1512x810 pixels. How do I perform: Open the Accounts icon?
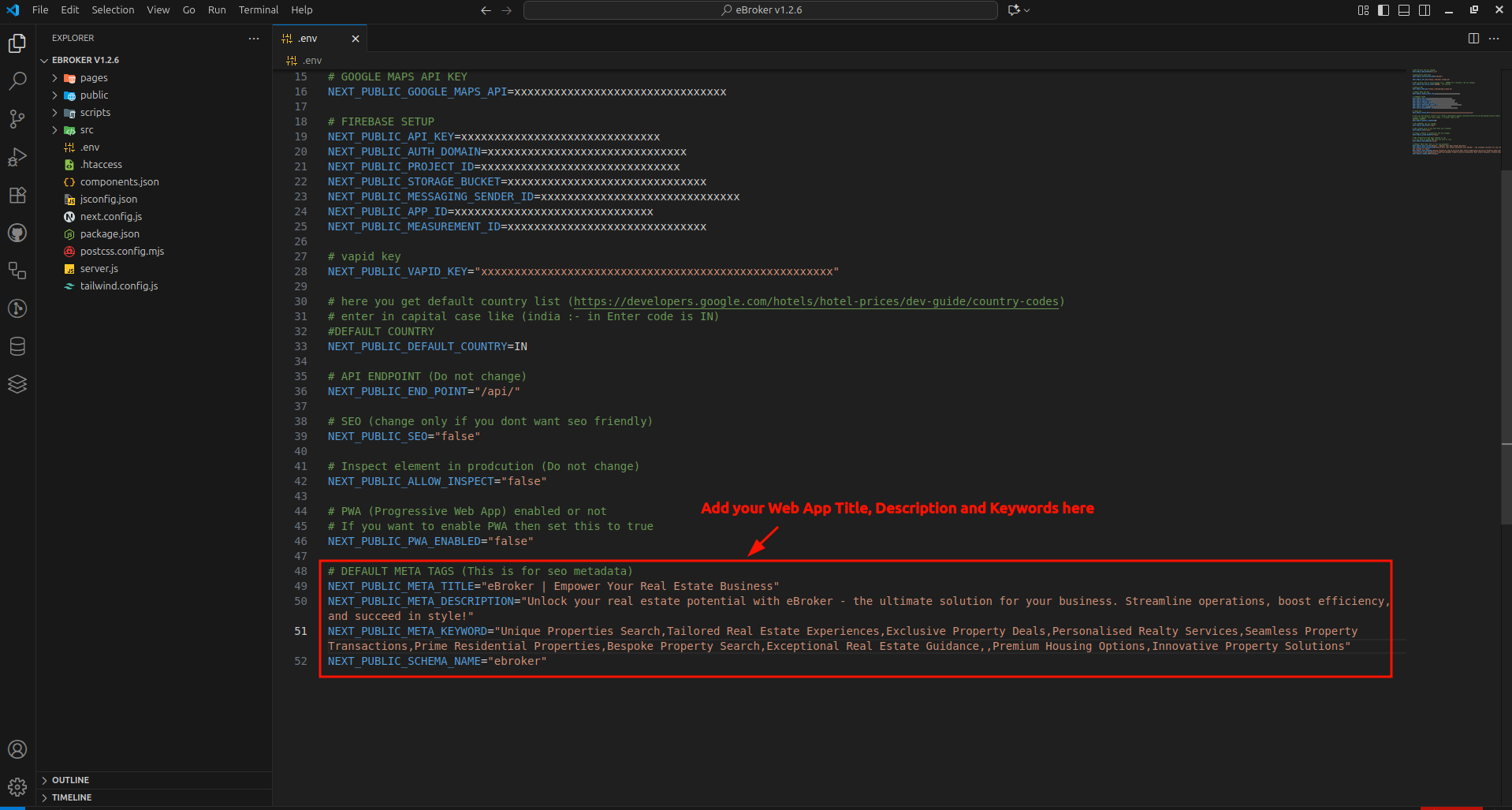(x=17, y=749)
